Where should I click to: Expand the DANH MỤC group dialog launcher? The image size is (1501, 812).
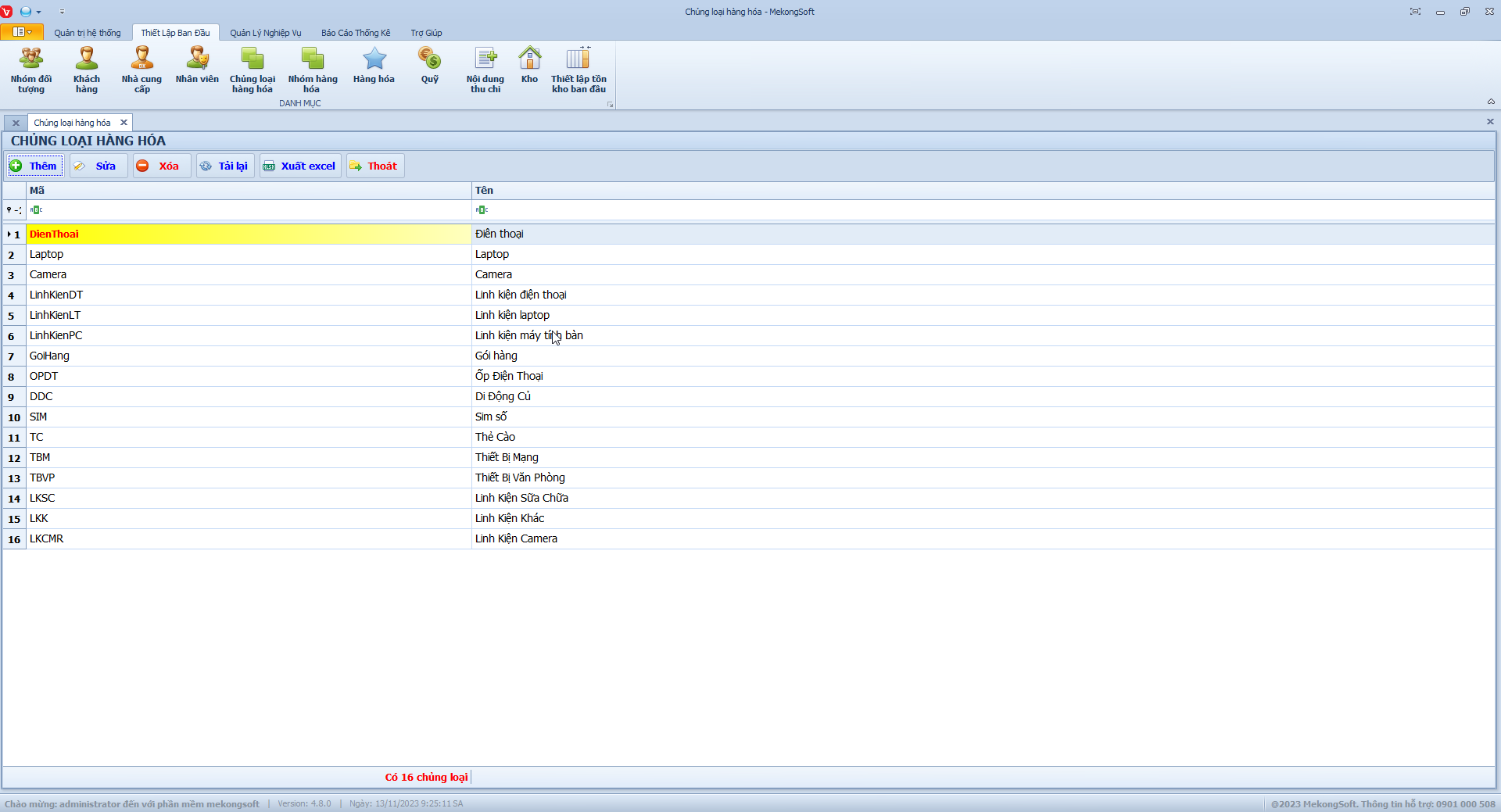pyautogui.click(x=610, y=104)
